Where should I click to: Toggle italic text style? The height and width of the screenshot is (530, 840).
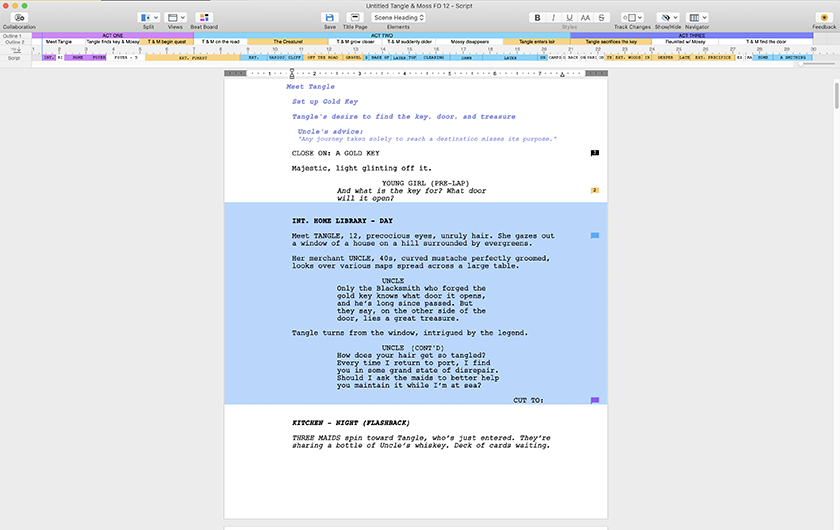(553, 18)
